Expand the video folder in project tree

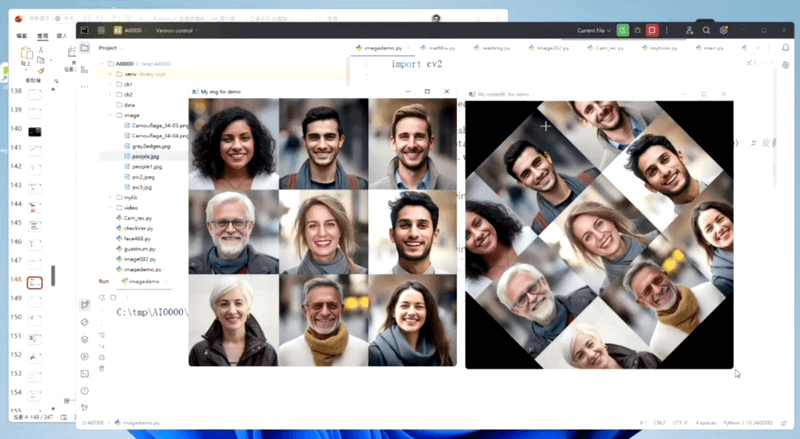(x=111, y=207)
